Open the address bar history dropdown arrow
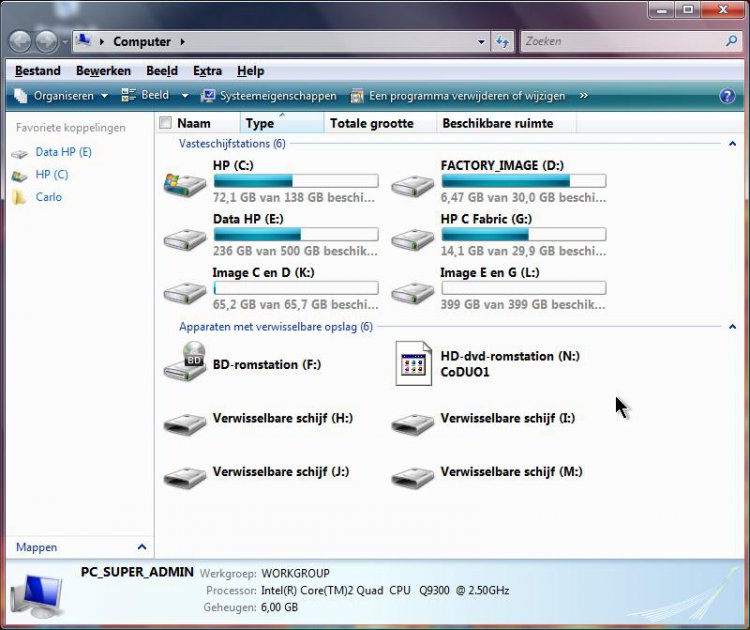Screen dimensions: 750x630 pyautogui.click(x=481, y=42)
